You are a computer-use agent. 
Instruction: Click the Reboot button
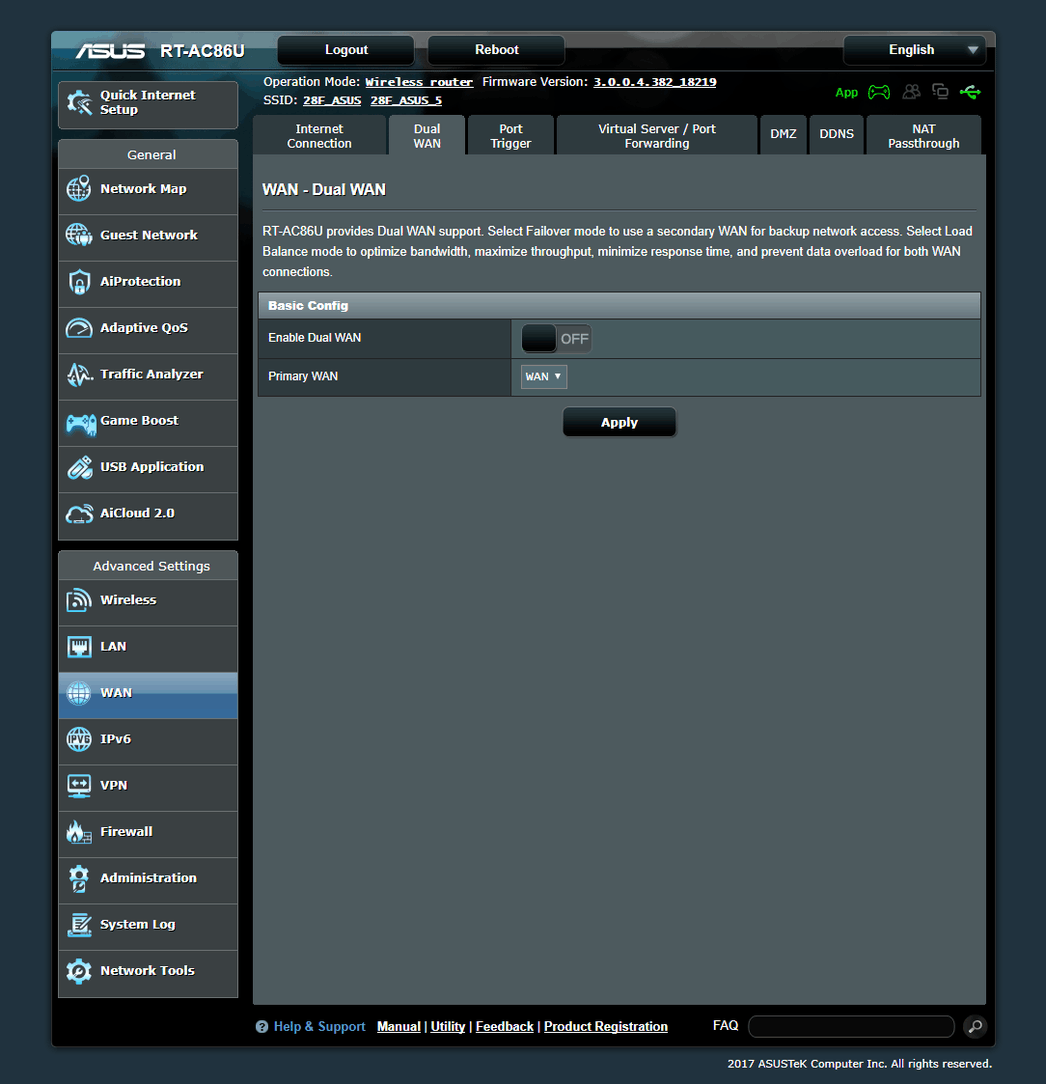(x=496, y=50)
